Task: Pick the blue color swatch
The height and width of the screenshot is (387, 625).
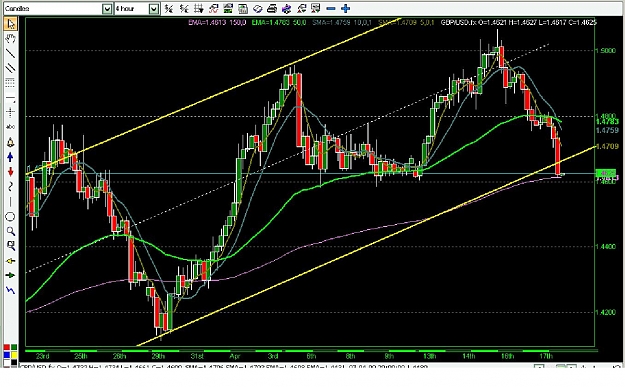Action: click(6, 355)
